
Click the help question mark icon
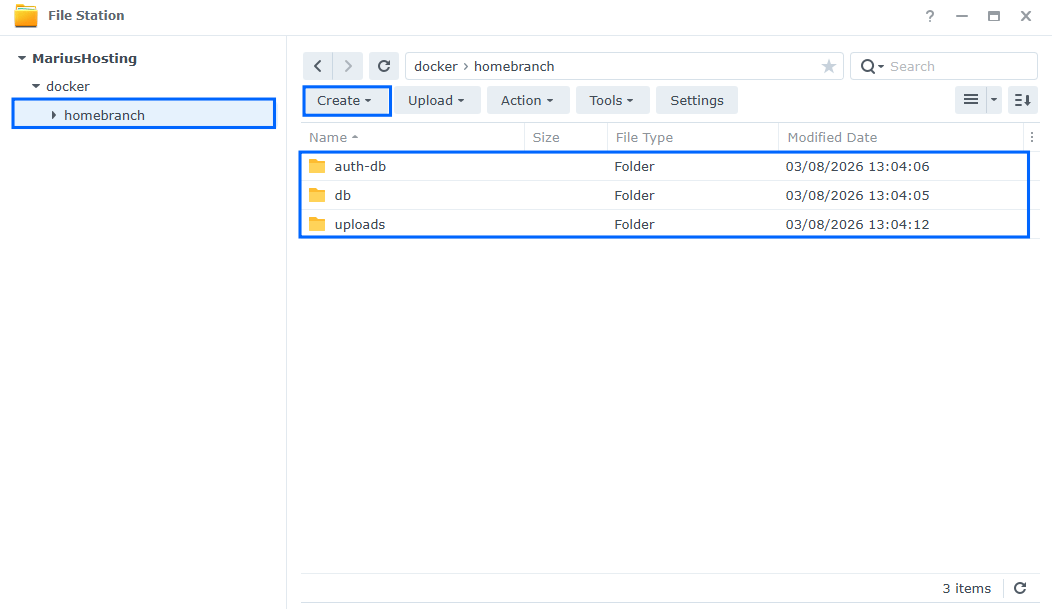tap(929, 16)
